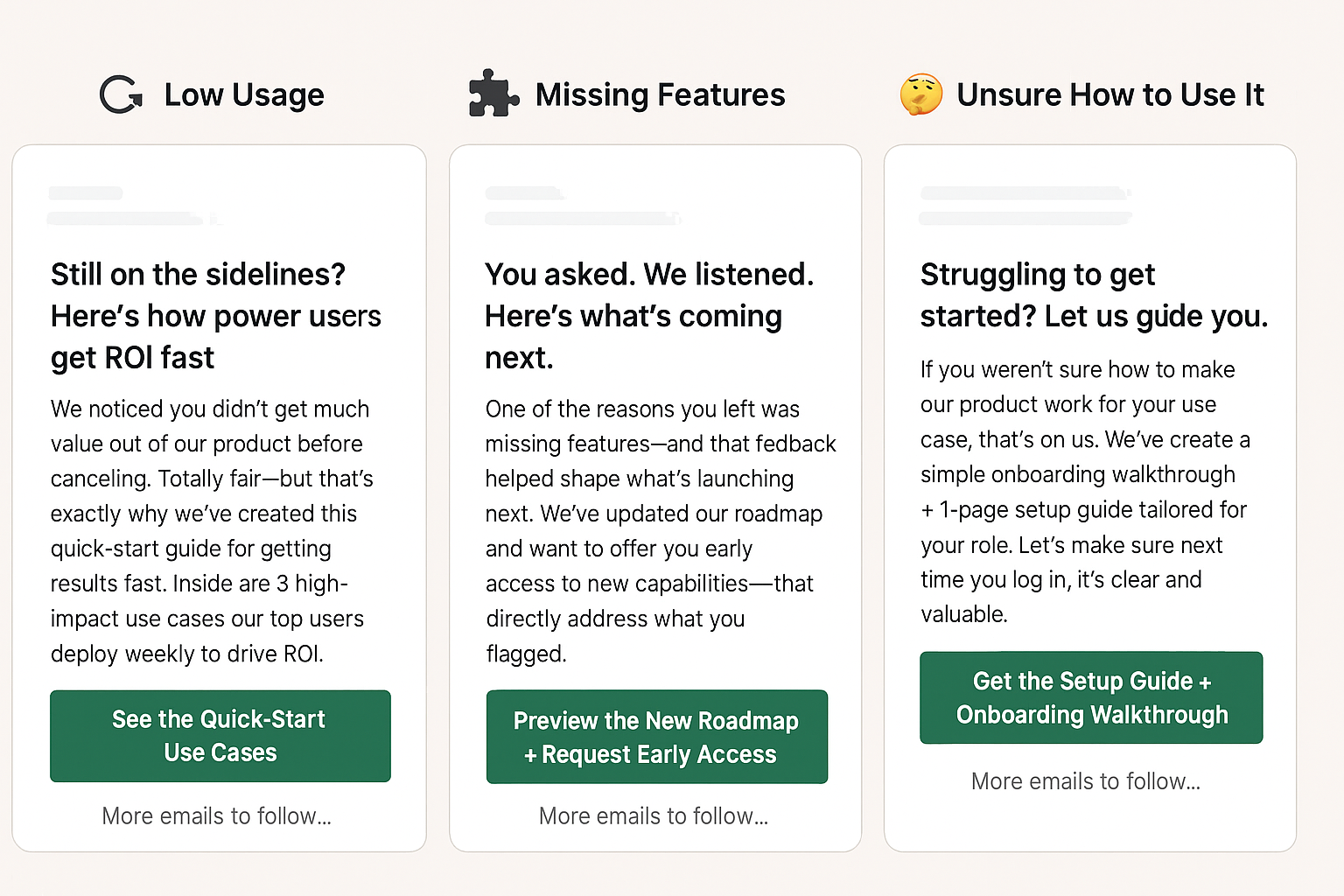Image resolution: width=1344 pixels, height=896 pixels.
Task: Click Preview the New Roadmap + Request Early Access
Action: tap(657, 737)
